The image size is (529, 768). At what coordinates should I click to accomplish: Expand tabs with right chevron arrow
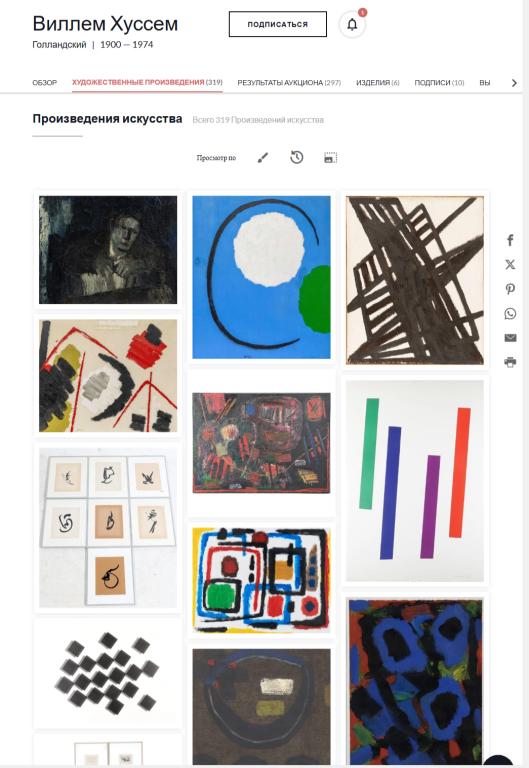(514, 83)
